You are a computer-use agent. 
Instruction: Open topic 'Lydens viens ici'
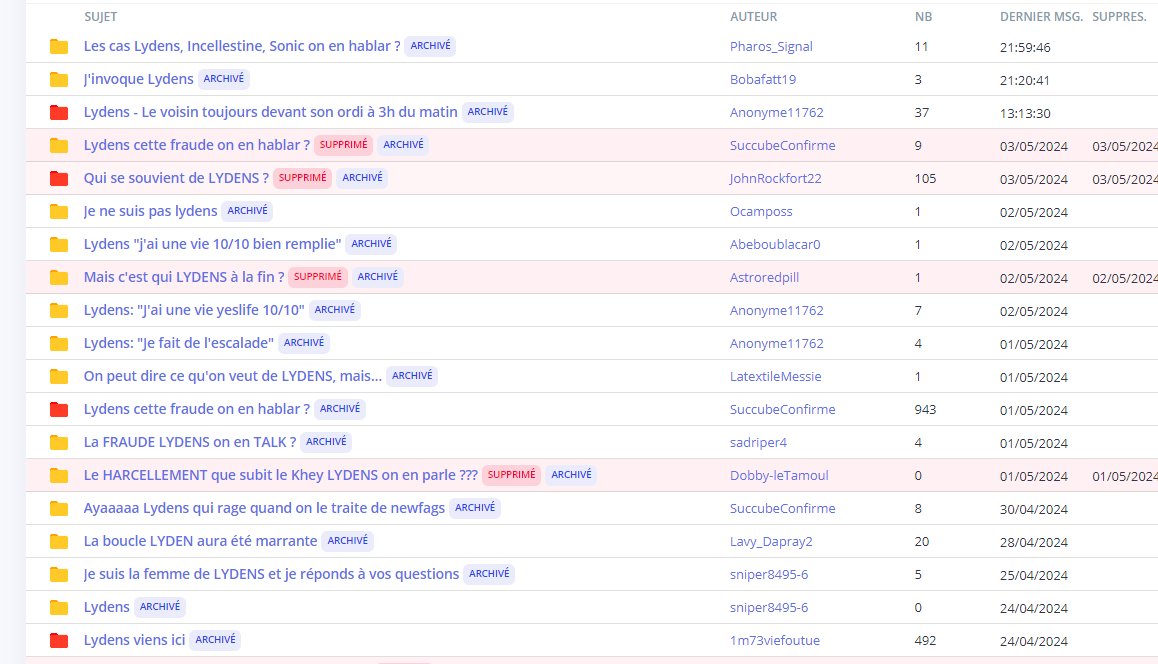[x=134, y=640]
